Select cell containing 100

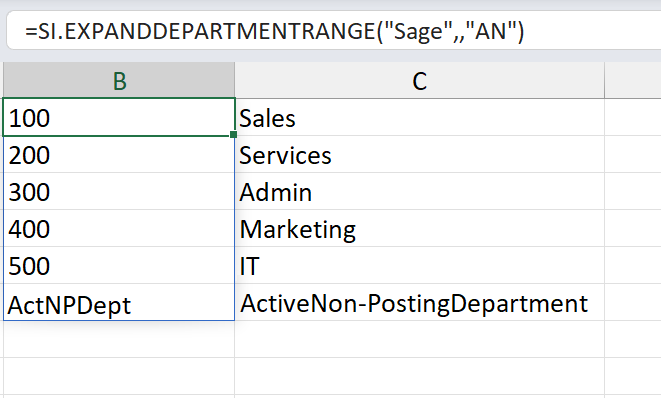[119, 117]
